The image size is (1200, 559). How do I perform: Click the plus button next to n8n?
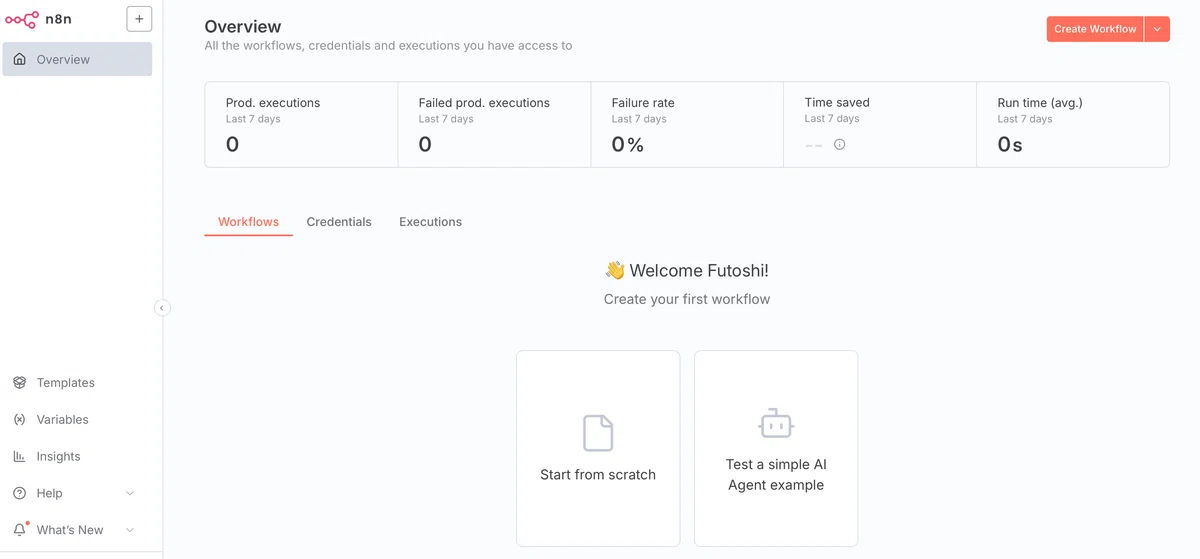pyautogui.click(x=139, y=19)
